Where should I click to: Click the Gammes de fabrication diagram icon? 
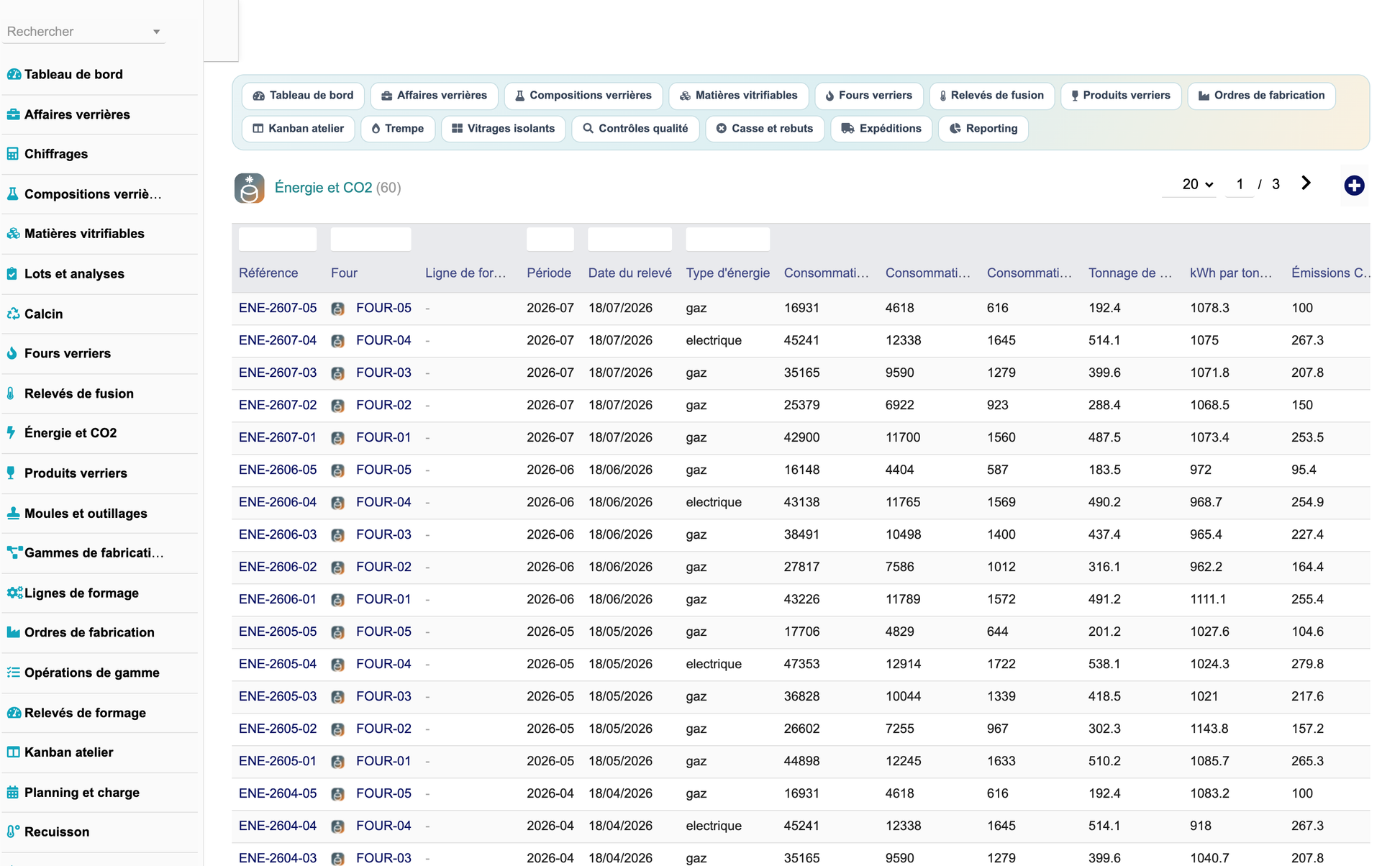(14, 553)
